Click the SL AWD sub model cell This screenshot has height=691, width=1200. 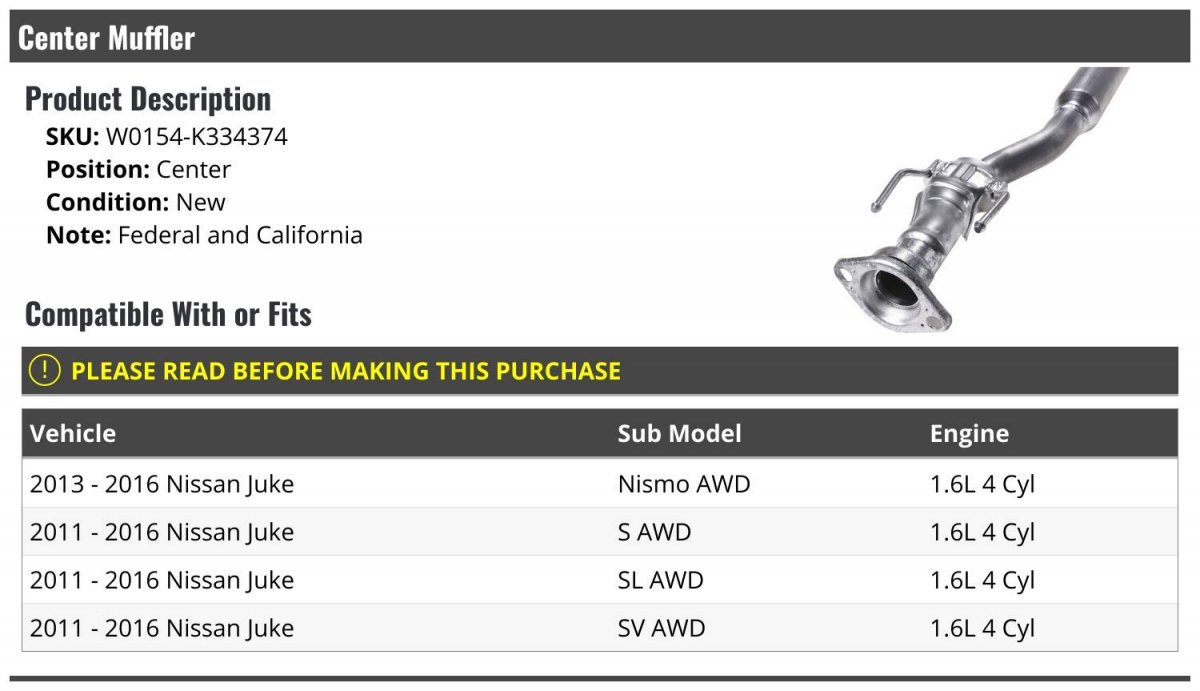click(660, 580)
